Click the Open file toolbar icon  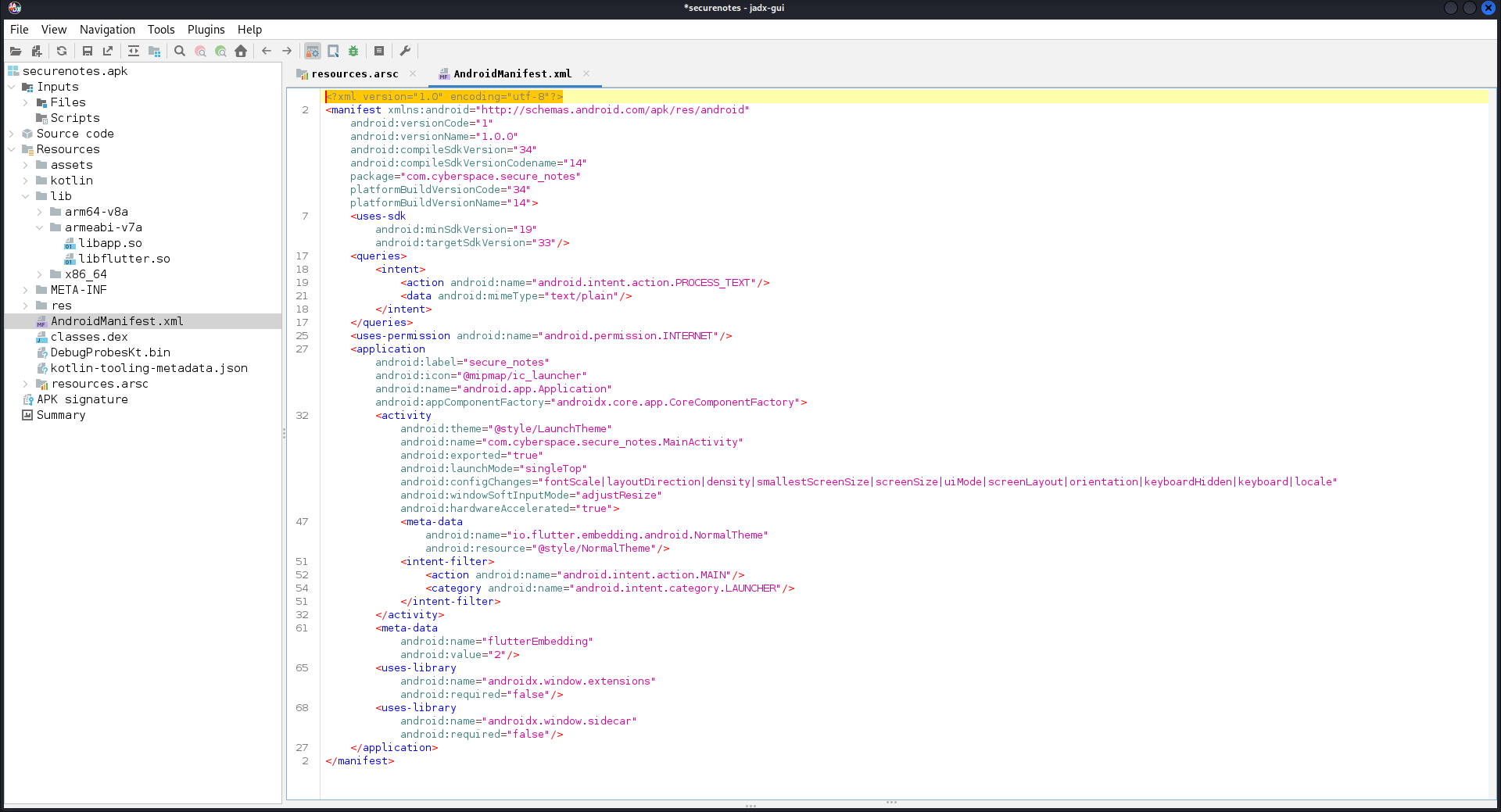click(16, 51)
